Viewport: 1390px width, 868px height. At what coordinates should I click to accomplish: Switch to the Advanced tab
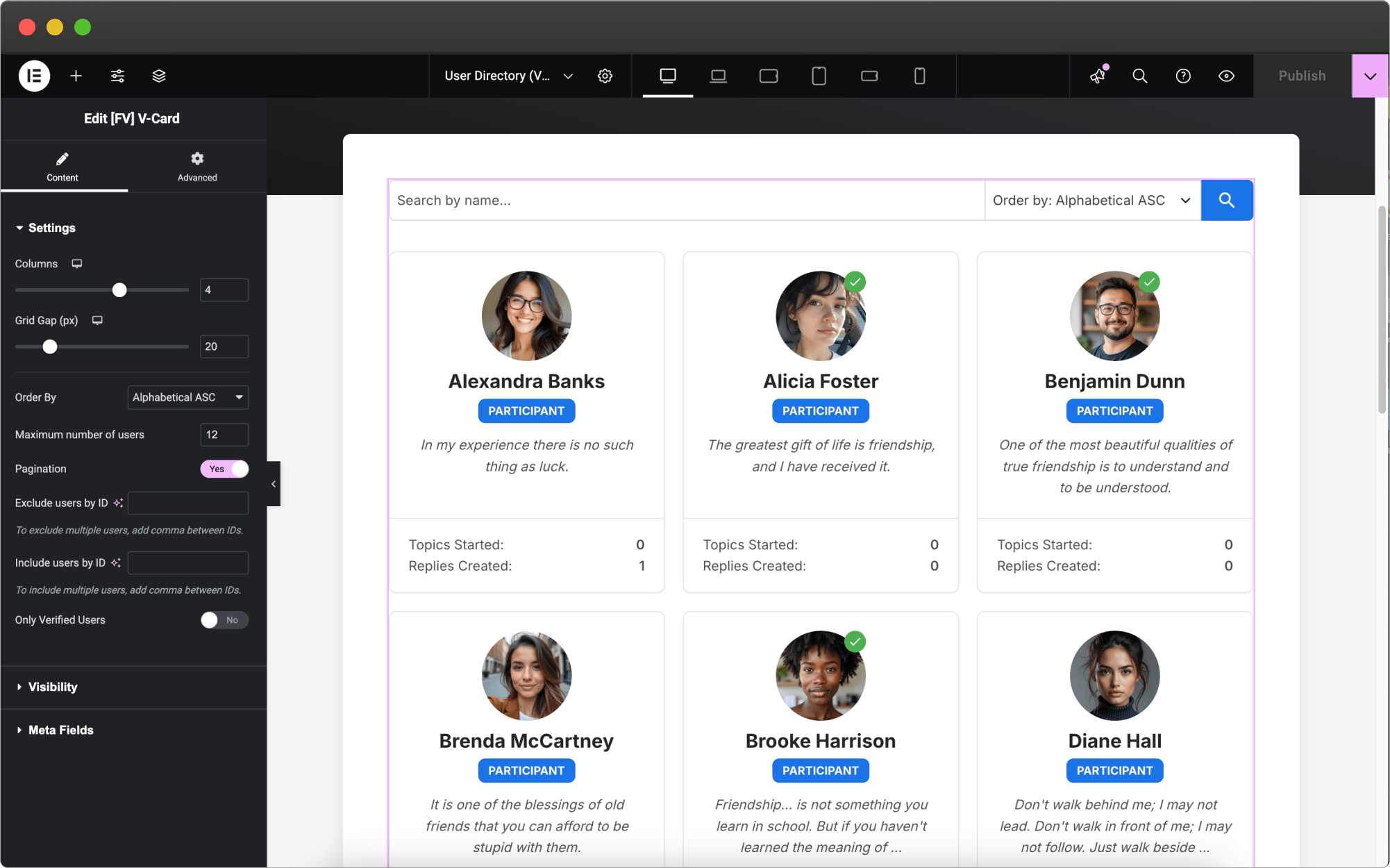(197, 167)
